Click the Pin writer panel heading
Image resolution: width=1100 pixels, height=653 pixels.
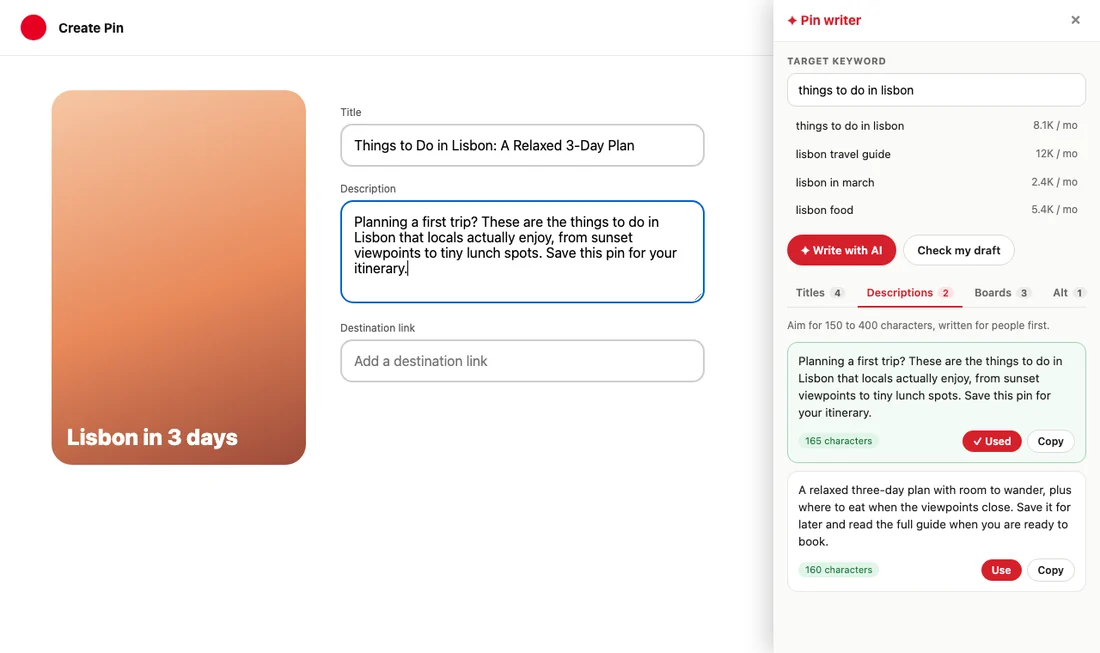824,20
